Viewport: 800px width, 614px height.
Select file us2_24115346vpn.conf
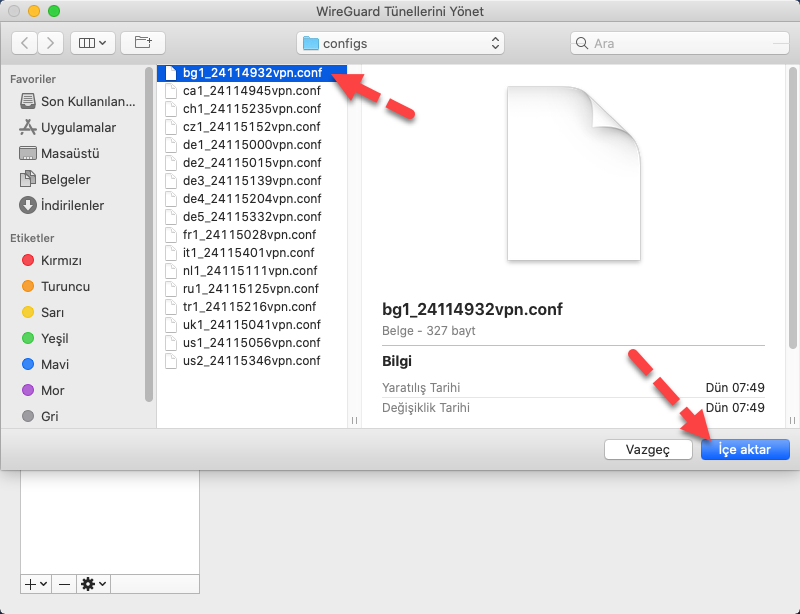coord(252,360)
